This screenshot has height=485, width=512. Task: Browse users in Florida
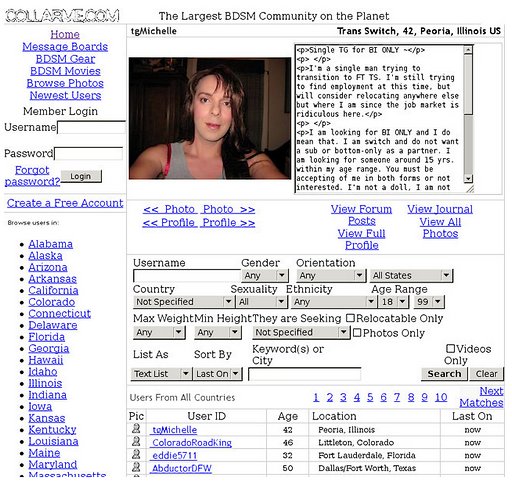click(47, 337)
